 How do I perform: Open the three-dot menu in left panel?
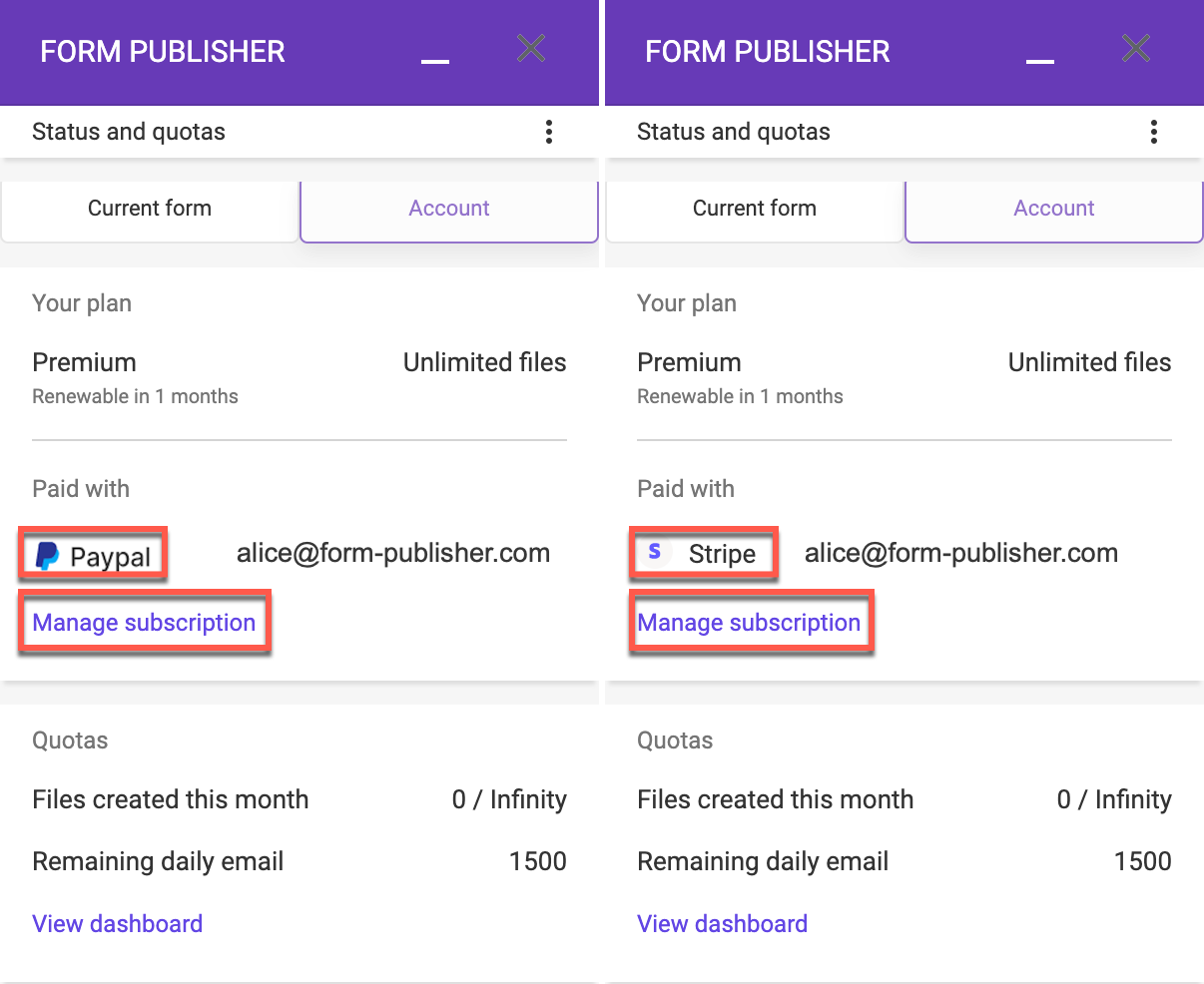click(x=548, y=132)
